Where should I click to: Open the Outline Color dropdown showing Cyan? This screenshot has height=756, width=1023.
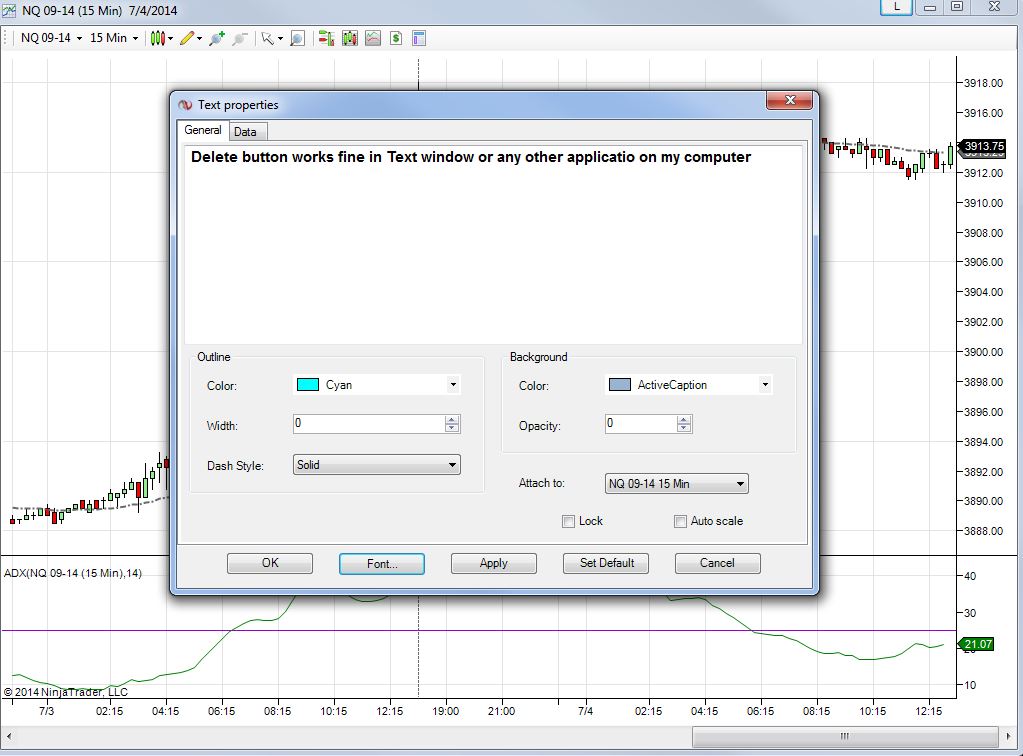coord(376,385)
